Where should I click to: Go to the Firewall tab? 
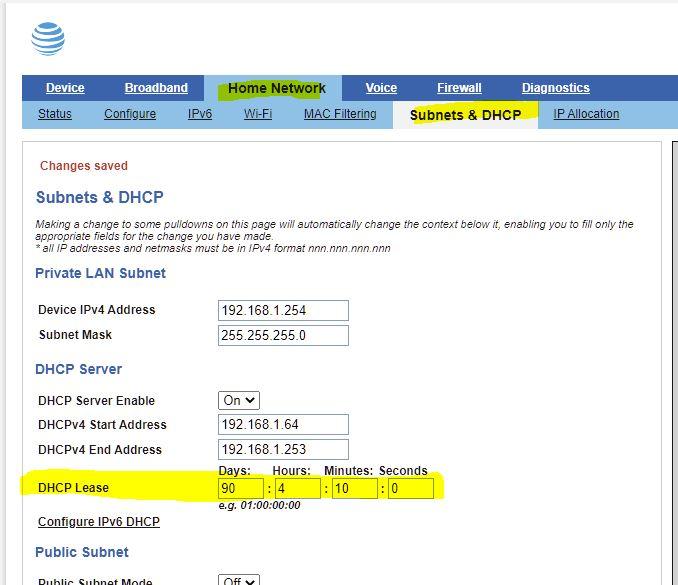459,88
